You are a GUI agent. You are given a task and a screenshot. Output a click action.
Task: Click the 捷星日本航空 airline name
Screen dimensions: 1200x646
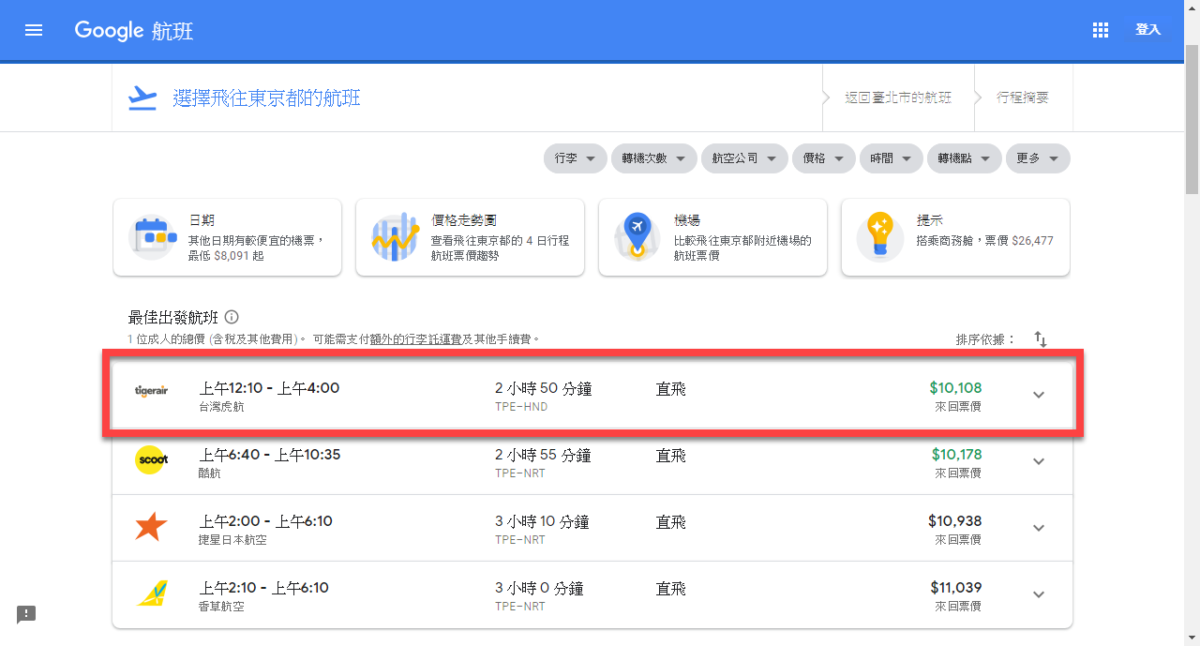(x=233, y=540)
